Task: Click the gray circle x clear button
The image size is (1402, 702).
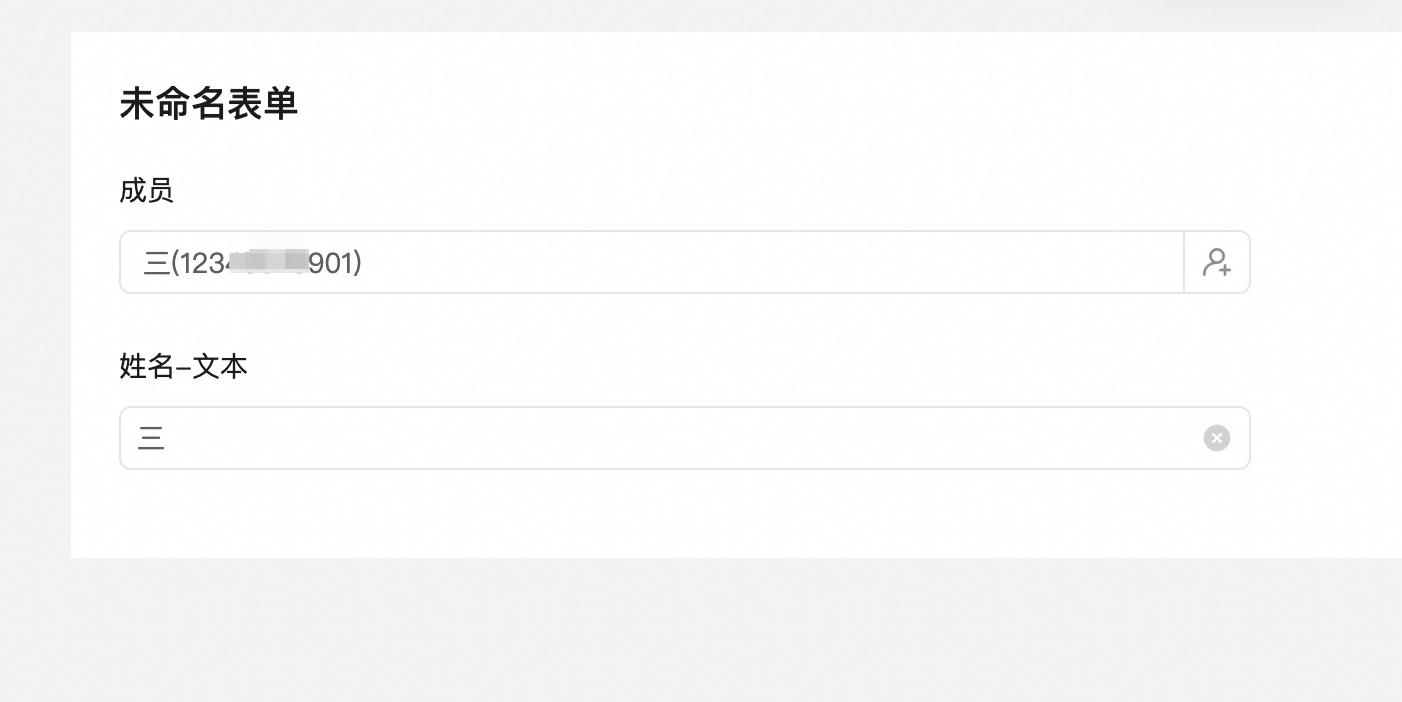Action: click(x=1217, y=438)
